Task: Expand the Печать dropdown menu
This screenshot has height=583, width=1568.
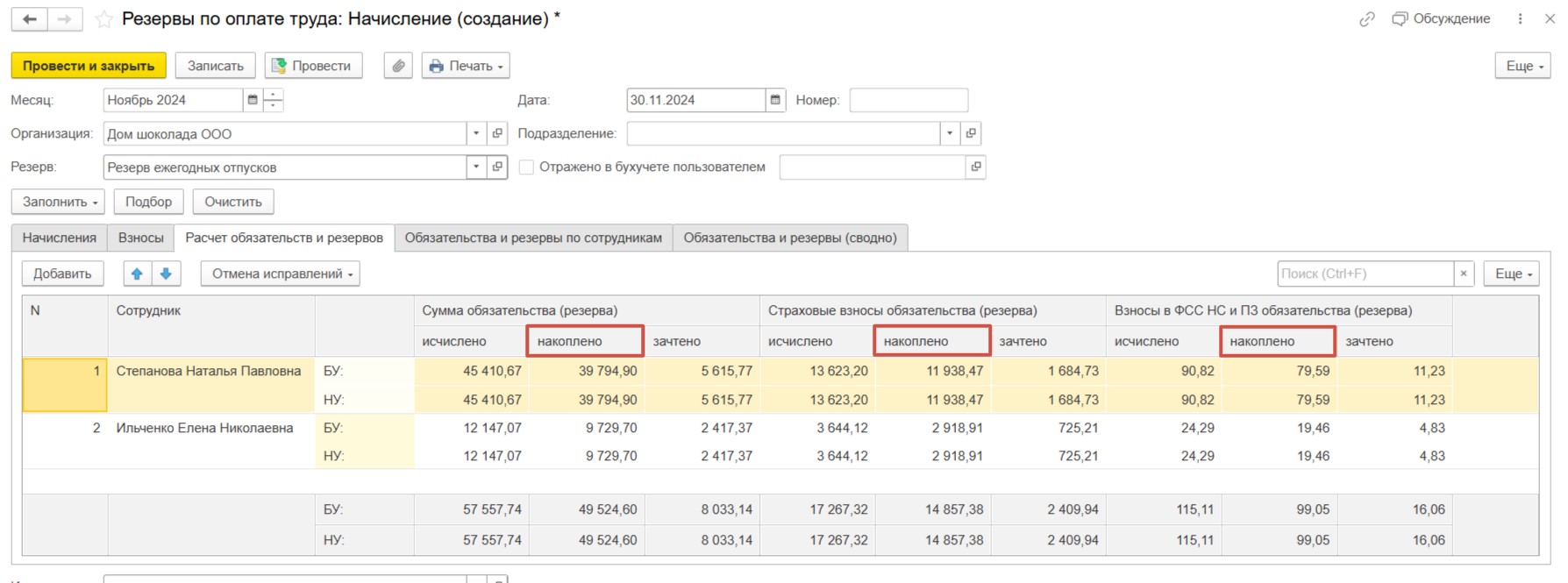Action: pos(466,66)
